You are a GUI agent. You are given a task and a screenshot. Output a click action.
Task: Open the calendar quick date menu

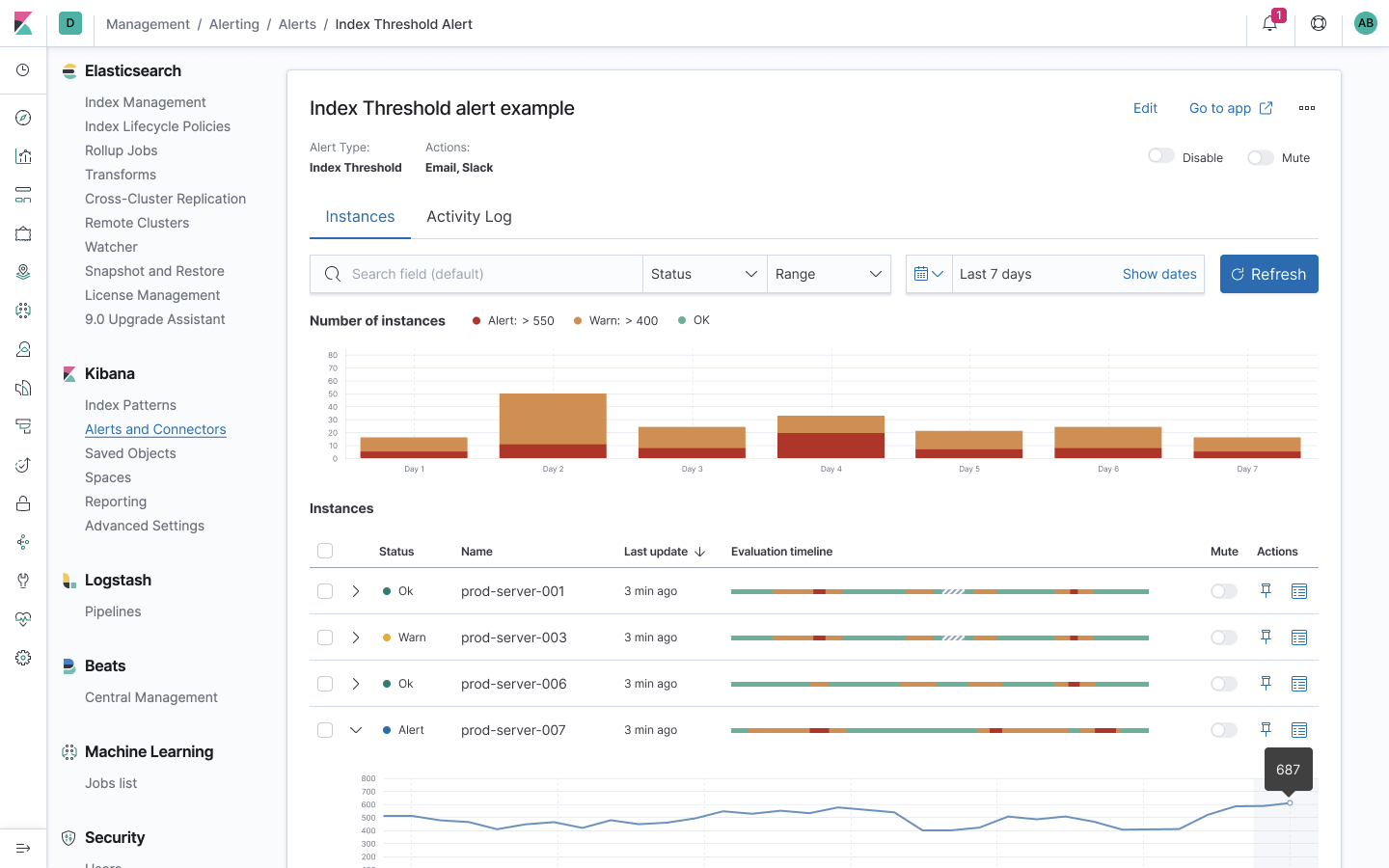(929, 274)
